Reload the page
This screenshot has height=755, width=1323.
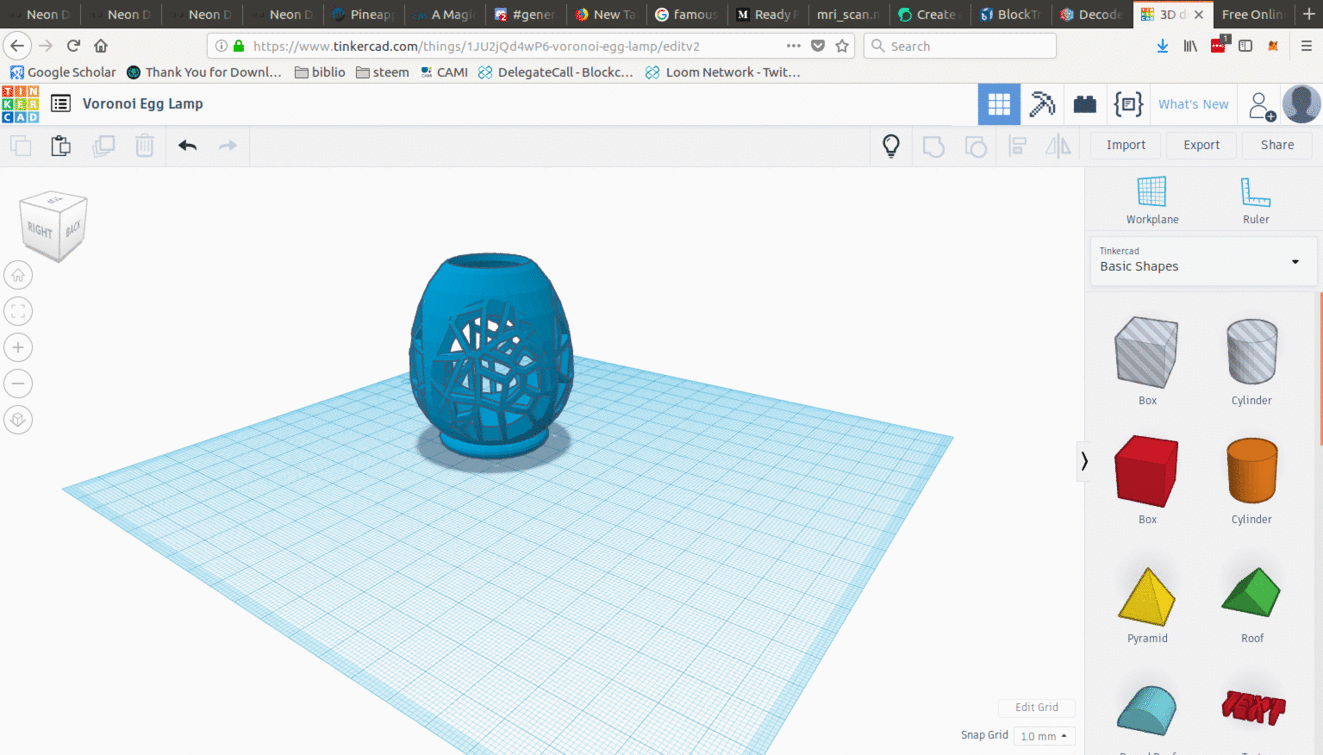tap(73, 46)
